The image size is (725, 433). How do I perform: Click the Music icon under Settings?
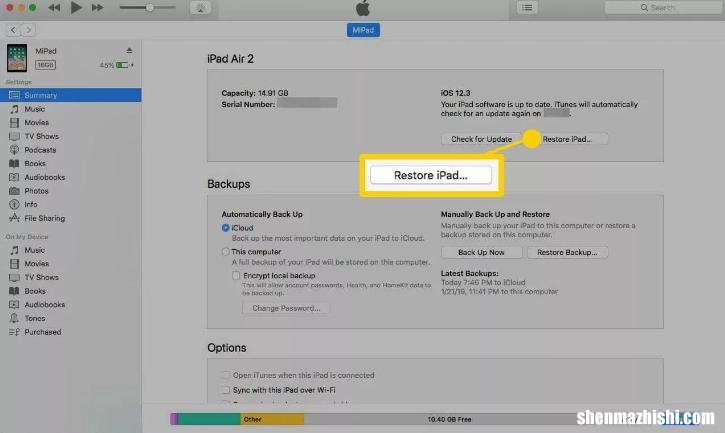14,109
